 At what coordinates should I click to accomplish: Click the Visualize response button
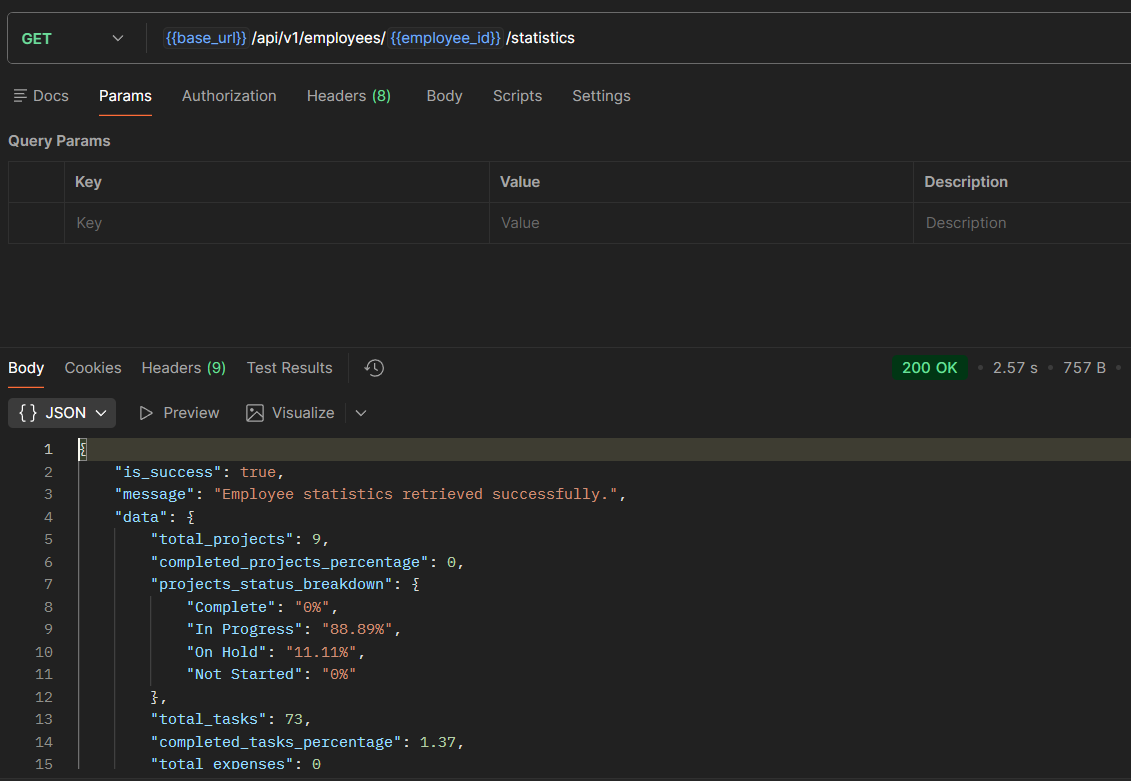coord(290,413)
